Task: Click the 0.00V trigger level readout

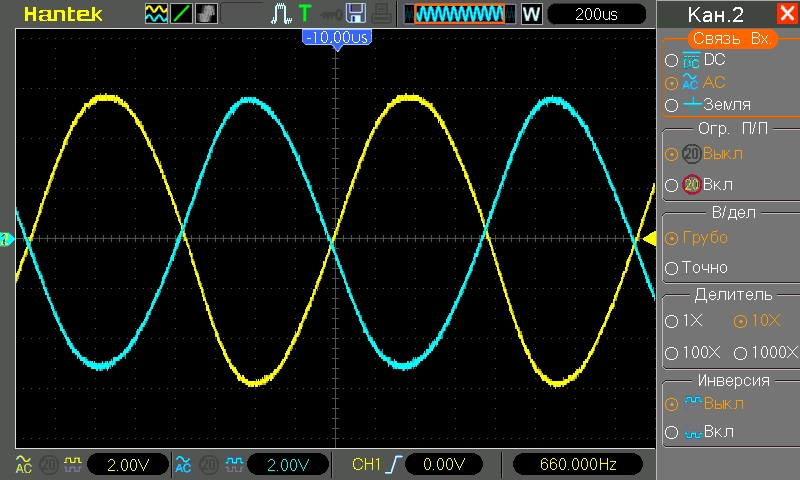Action: [444, 465]
